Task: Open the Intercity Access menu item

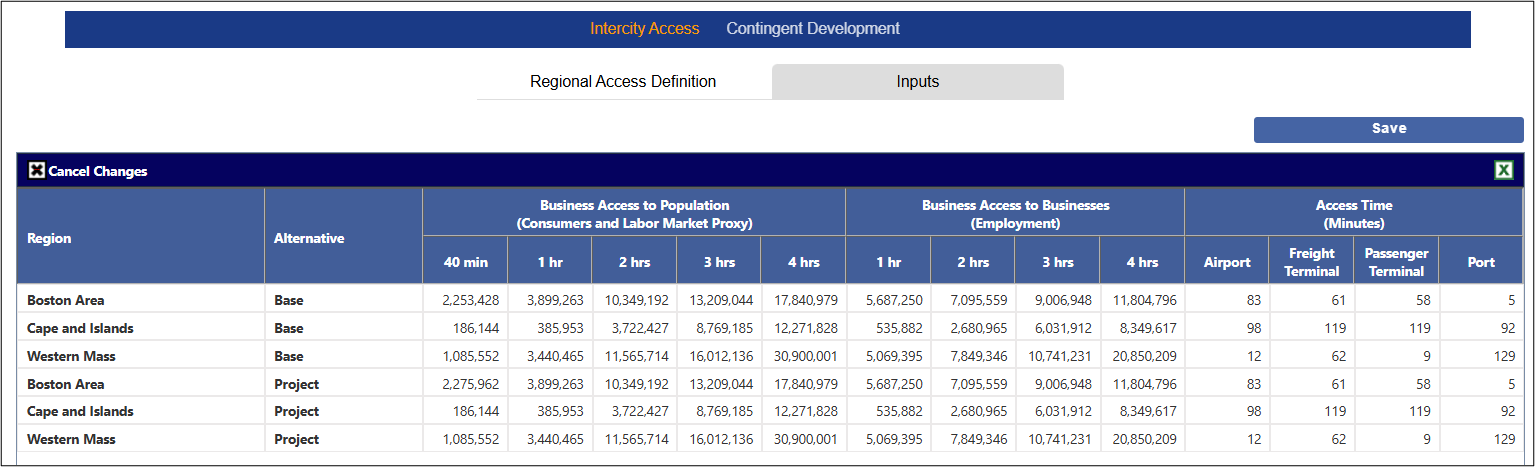Action: pyautogui.click(x=644, y=29)
